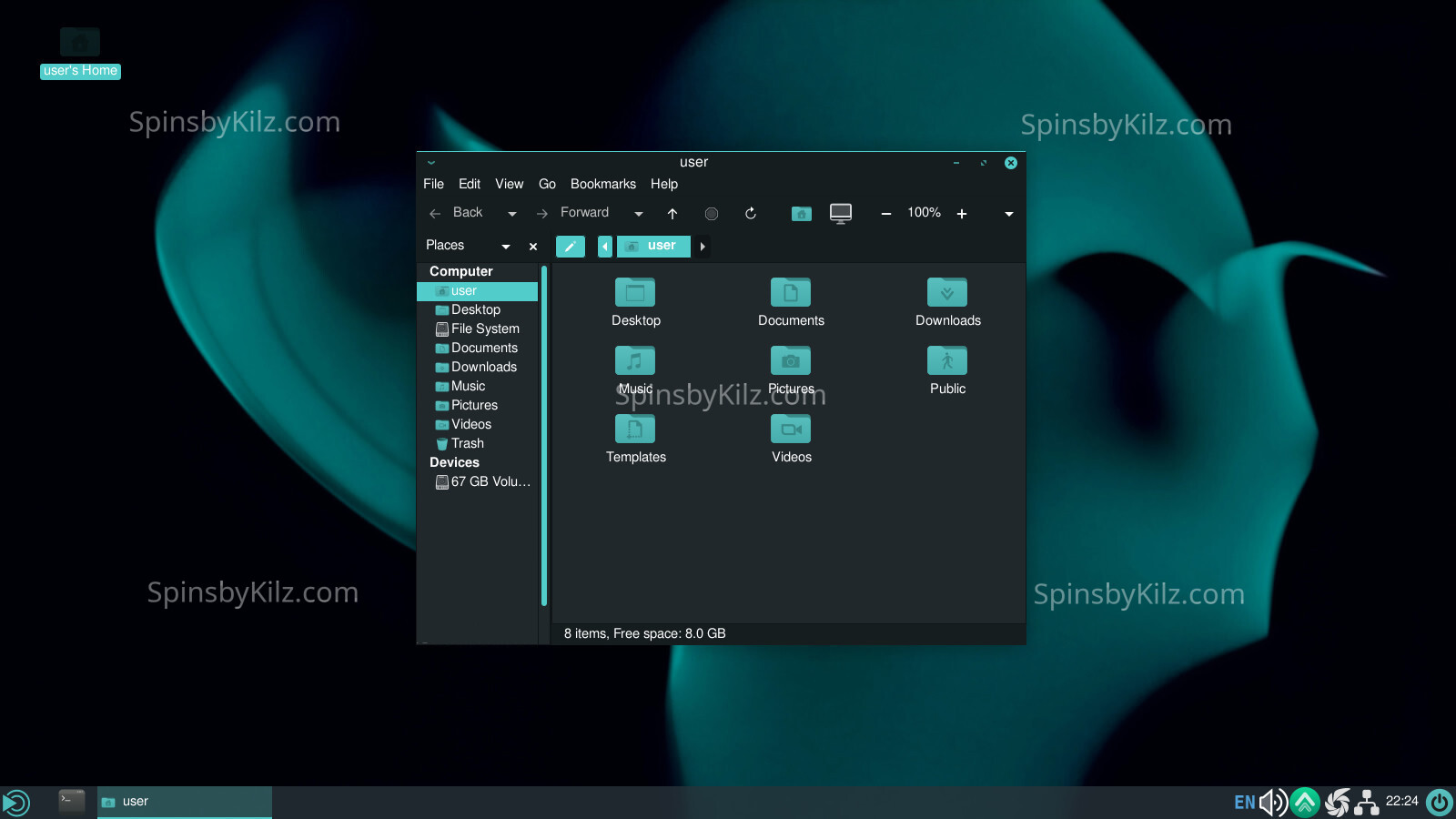Toggle the location text entry button
Screen dimensions: 1456x819
(x=571, y=247)
